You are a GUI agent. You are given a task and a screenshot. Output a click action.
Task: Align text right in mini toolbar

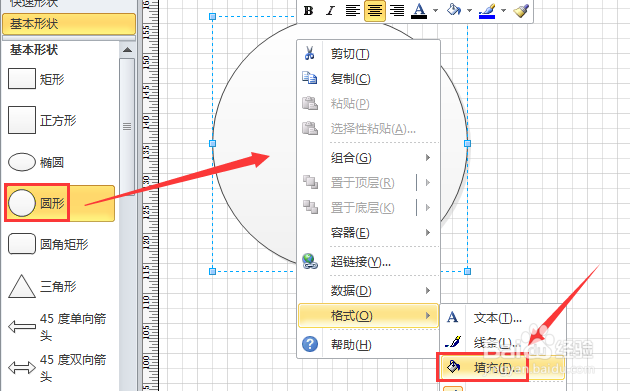(x=397, y=10)
